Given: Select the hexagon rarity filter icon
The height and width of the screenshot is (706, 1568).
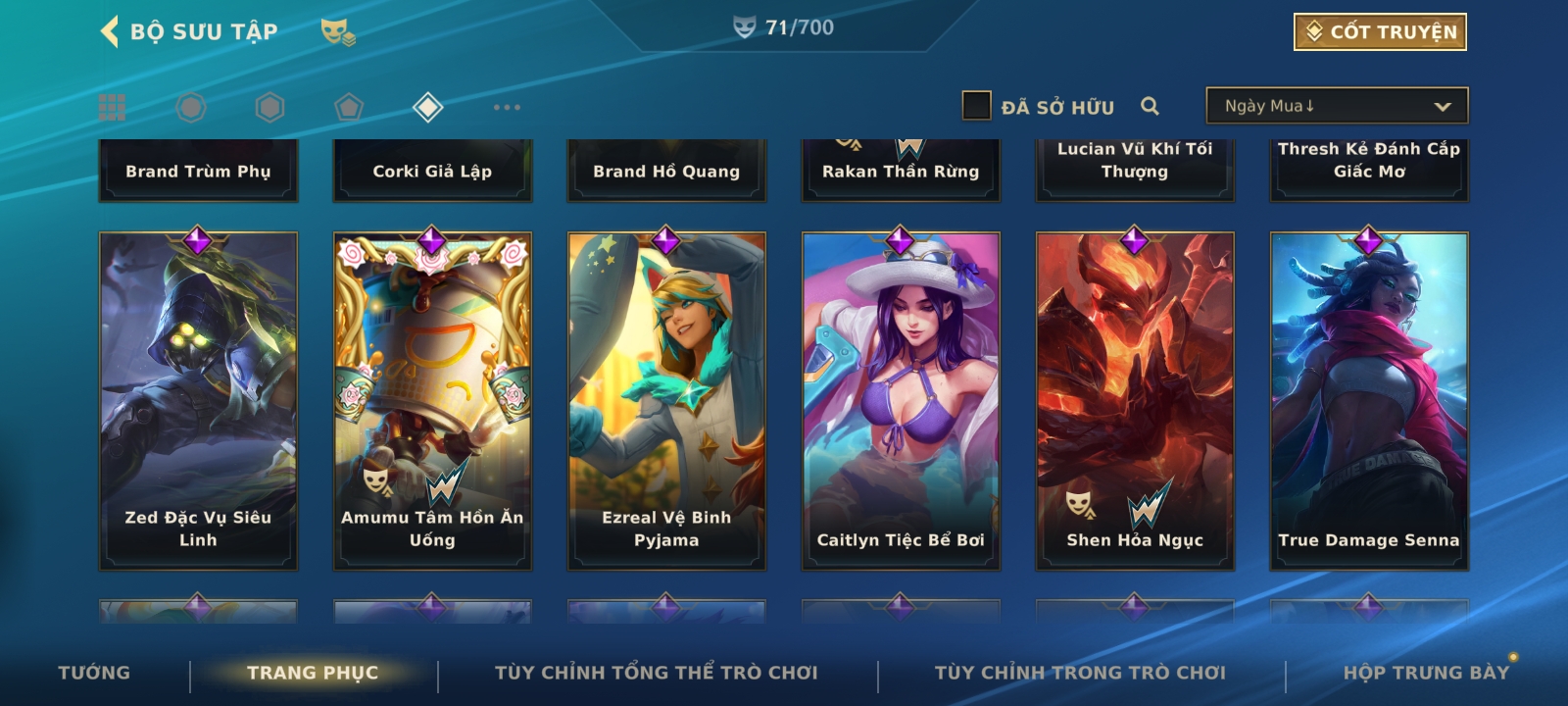Looking at the screenshot, I should coord(269,107).
